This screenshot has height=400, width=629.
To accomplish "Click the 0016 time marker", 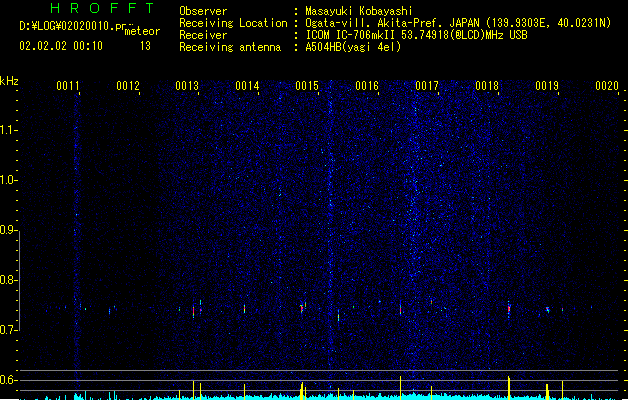I will pyautogui.click(x=367, y=86).
